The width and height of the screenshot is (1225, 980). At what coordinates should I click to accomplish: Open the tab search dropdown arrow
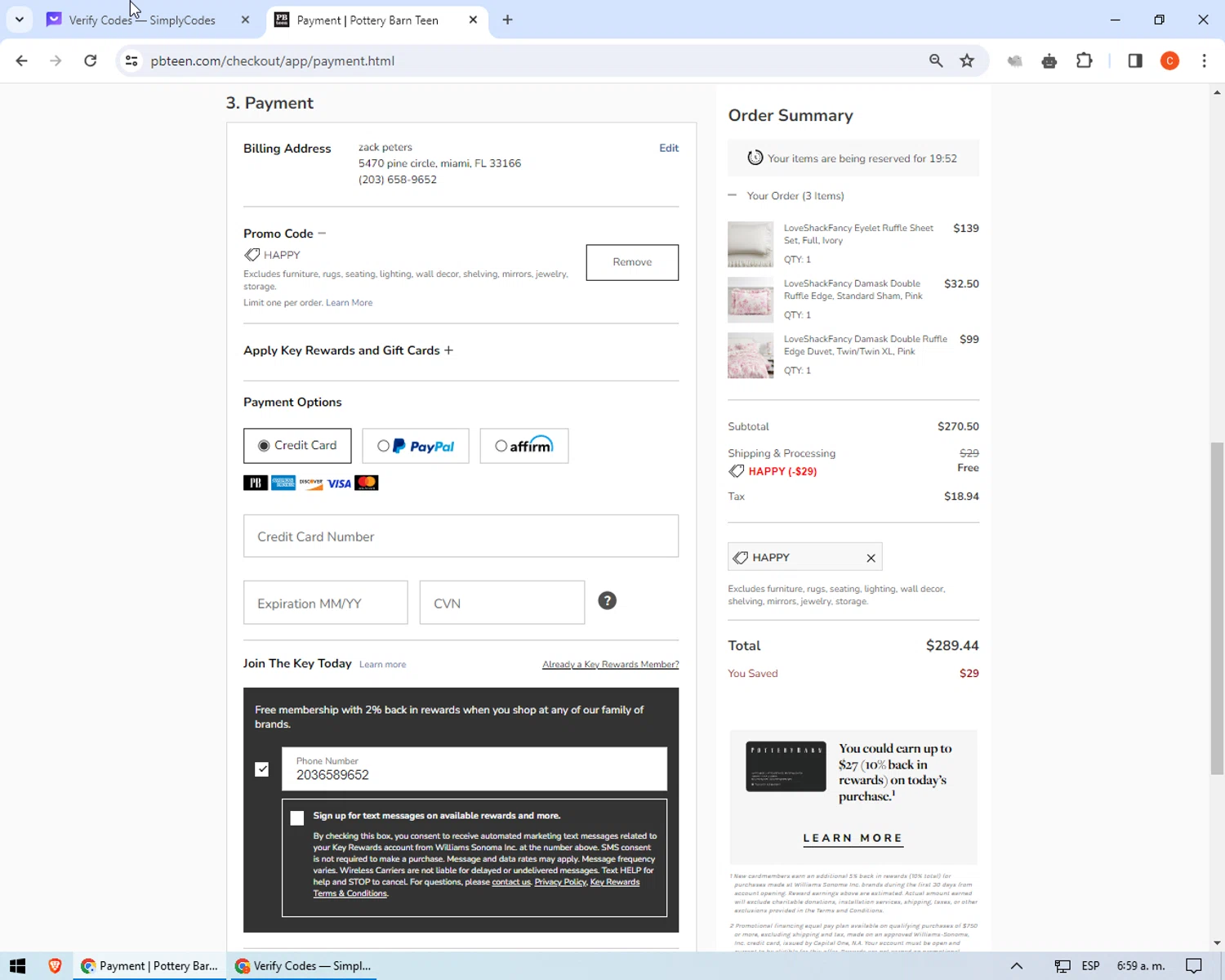point(19,20)
